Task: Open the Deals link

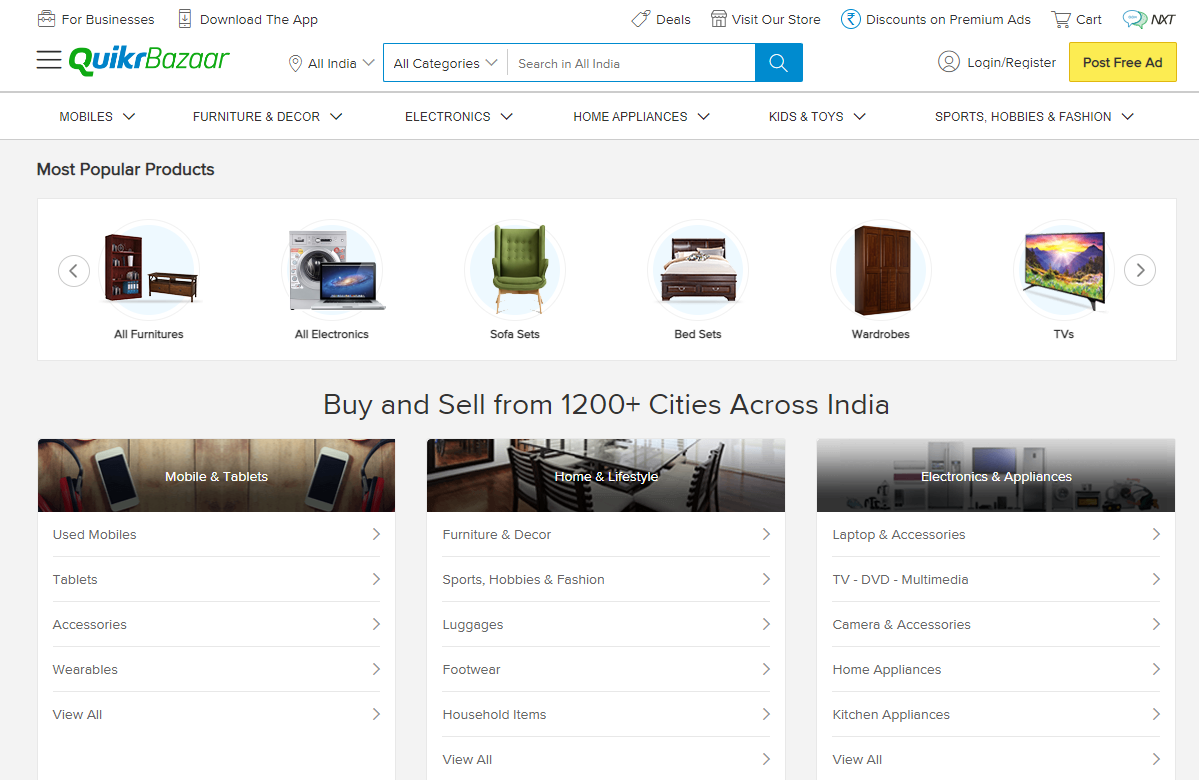Action: pos(673,20)
